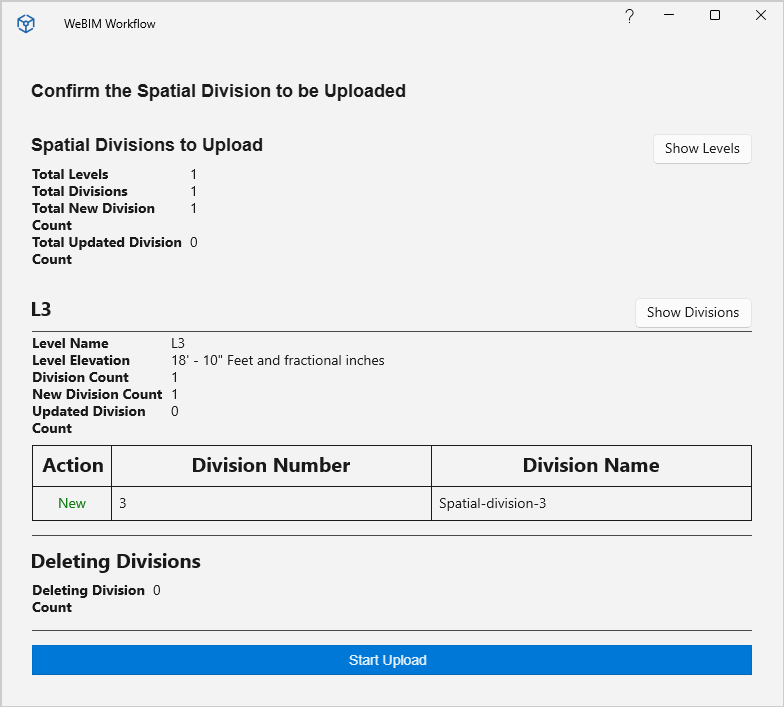Select the WeBIM Workflow title text

110,24
